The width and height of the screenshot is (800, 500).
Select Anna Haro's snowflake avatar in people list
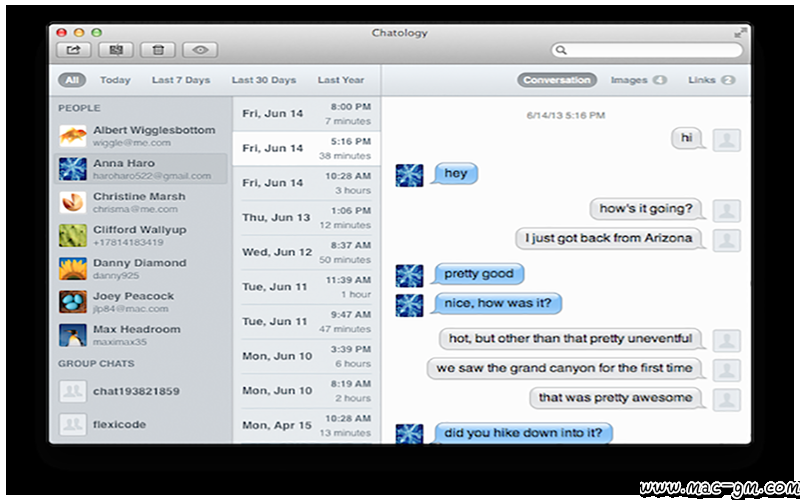72,169
